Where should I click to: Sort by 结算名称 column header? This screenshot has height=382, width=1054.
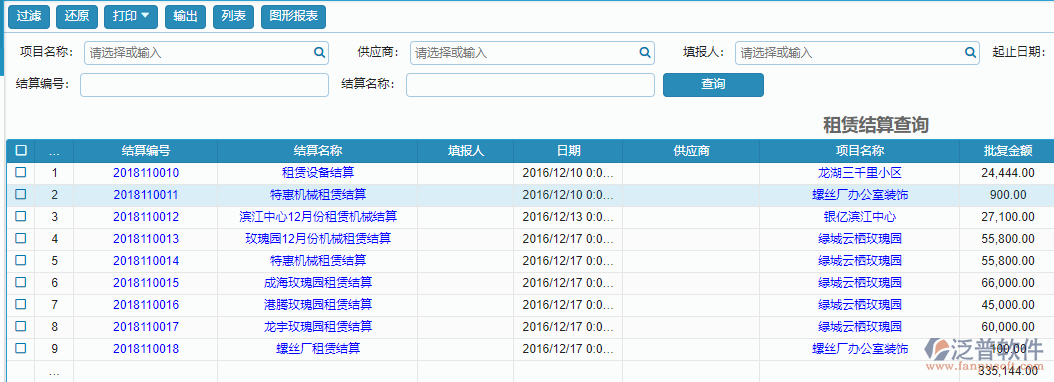(318, 151)
